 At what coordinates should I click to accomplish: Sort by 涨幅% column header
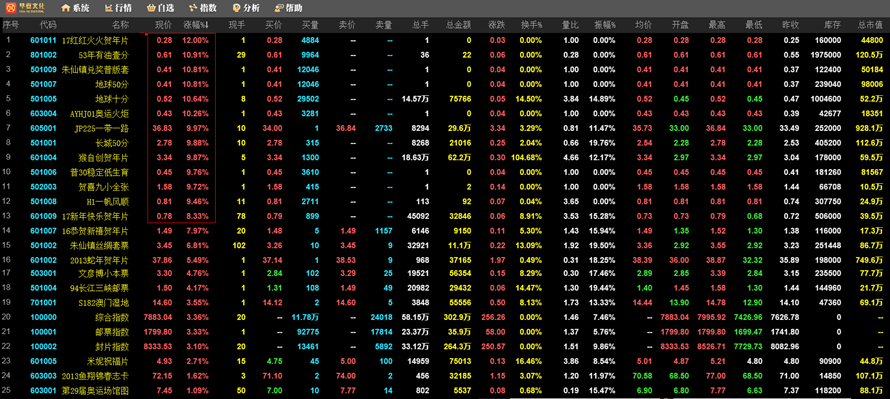click(196, 25)
